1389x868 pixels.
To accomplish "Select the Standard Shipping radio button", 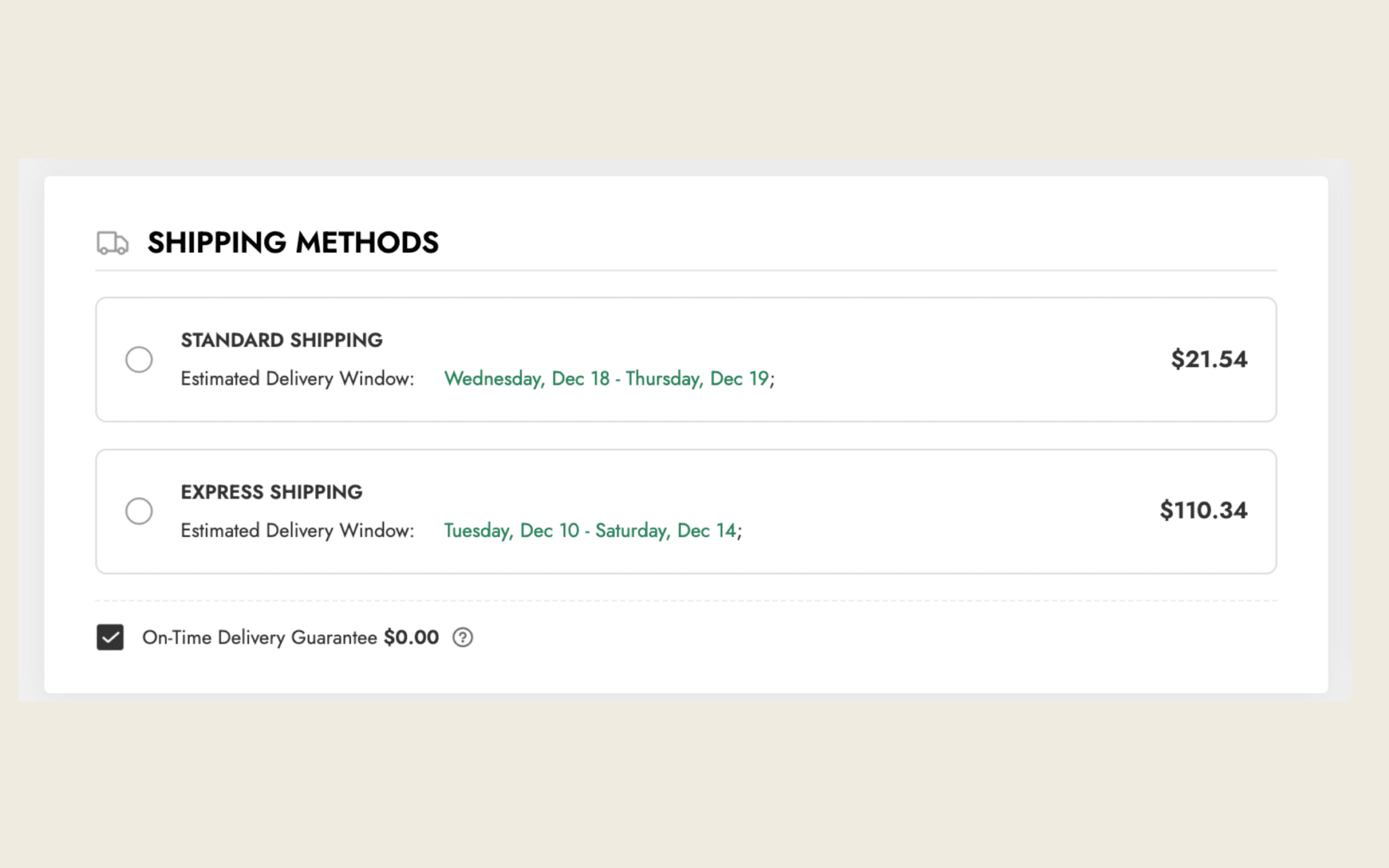I will pyautogui.click(x=139, y=359).
